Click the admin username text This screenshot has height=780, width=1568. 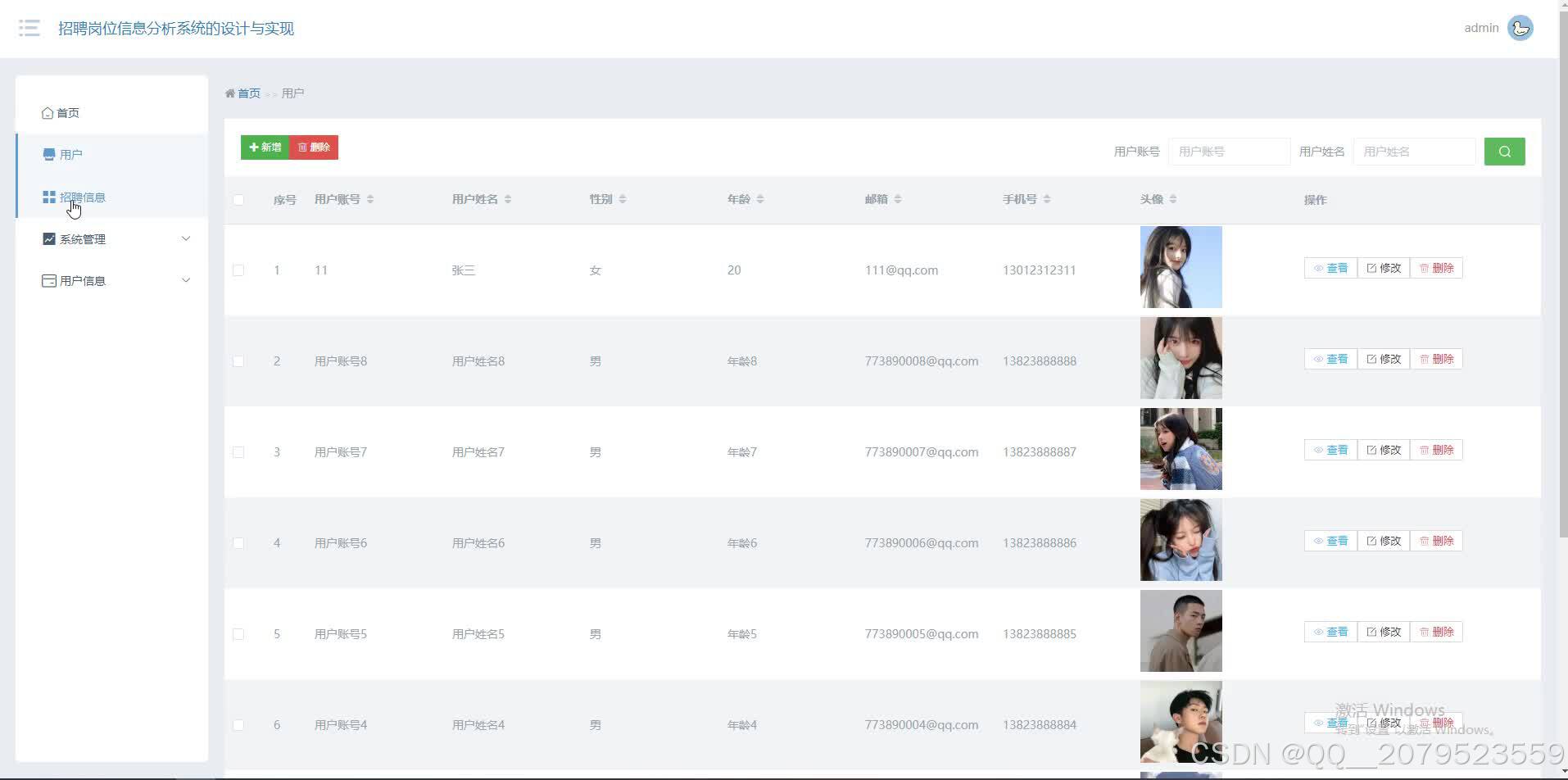pos(1481,28)
